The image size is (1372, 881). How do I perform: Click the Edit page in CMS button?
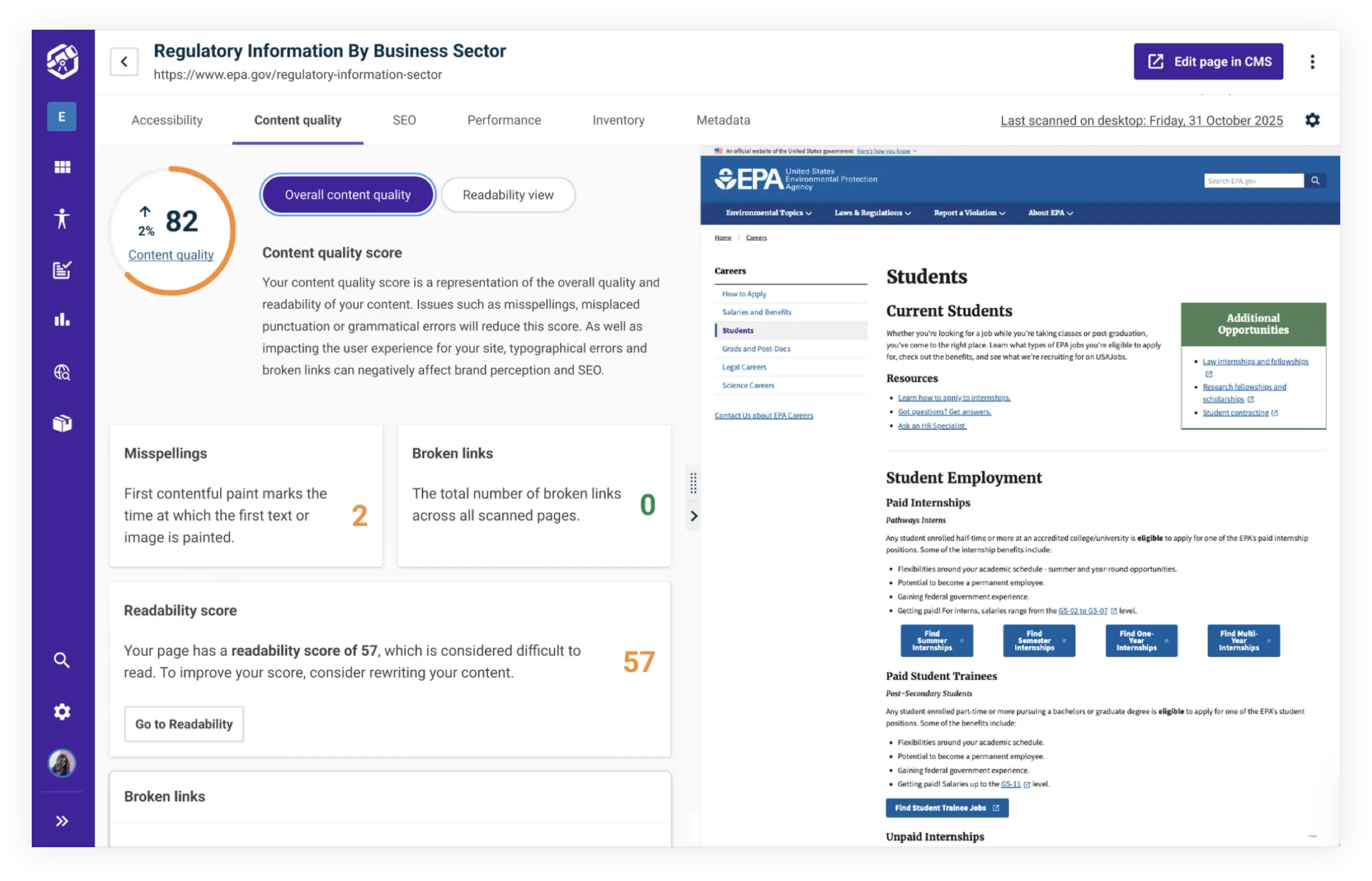click(x=1208, y=61)
